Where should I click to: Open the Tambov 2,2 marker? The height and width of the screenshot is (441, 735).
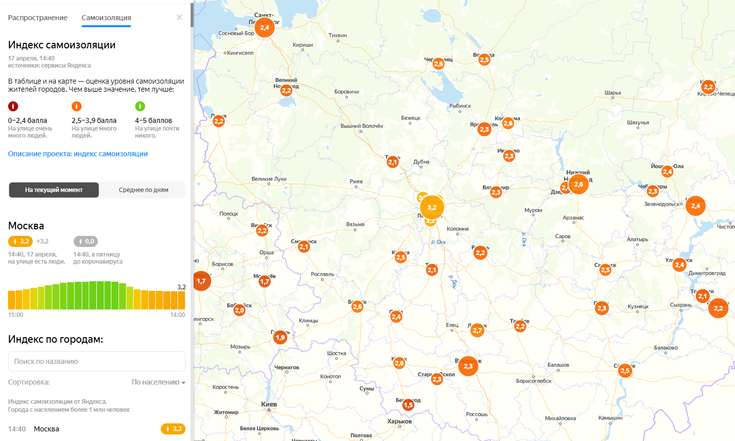520,326
